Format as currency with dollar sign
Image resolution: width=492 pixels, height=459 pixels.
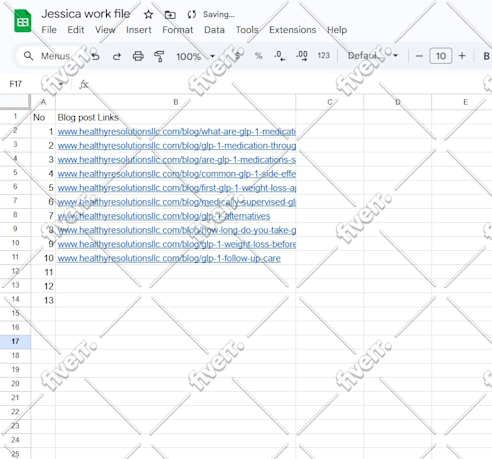point(237,56)
